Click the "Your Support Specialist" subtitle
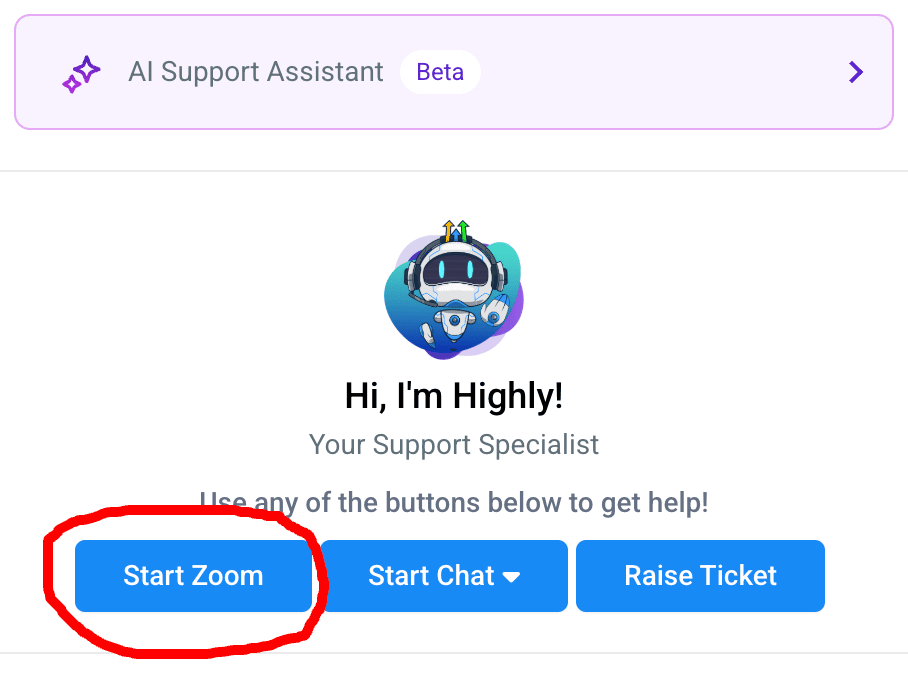The height and width of the screenshot is (674, 908). (x=454, y=444)
